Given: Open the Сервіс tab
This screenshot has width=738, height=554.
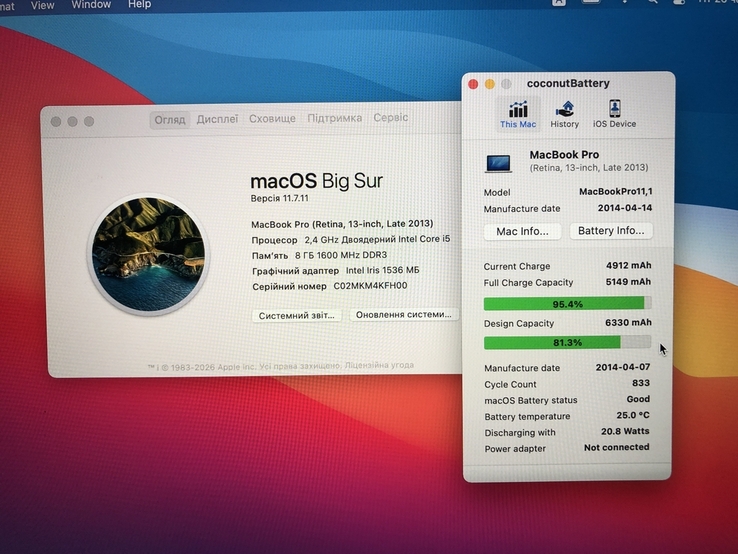Looking at the screenshot, I should click(390, 117).
